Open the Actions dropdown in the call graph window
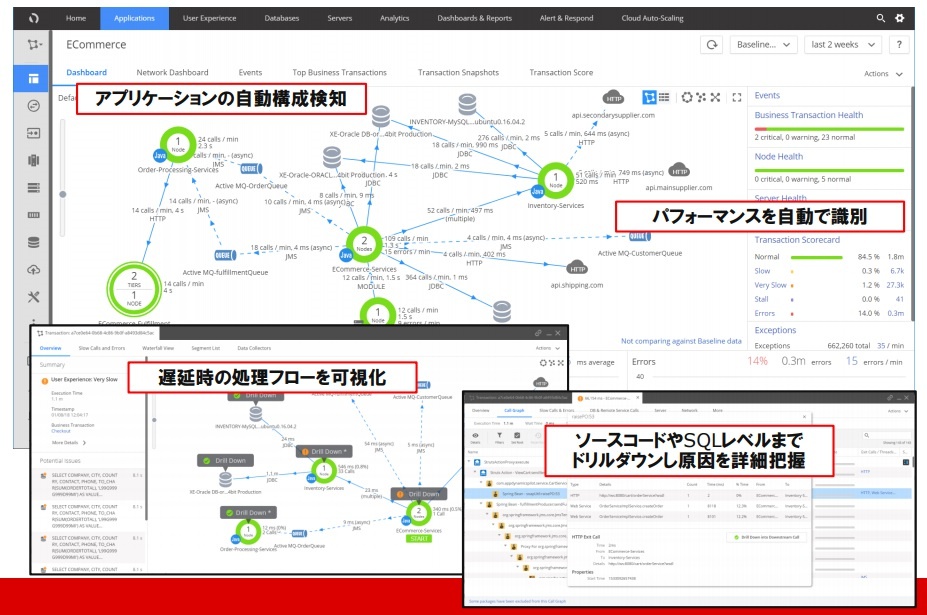The image size is (927, 615). pyautogui.click(x=897, y=411)
